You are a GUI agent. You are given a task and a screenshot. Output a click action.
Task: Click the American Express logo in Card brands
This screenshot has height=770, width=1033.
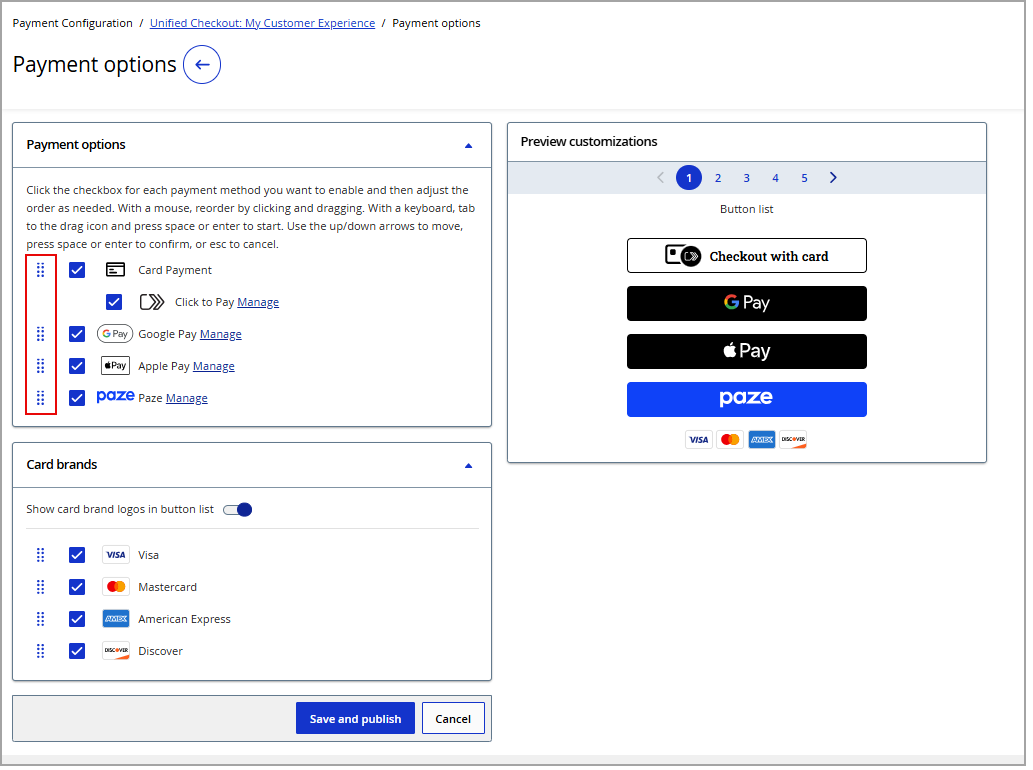pyautogui.click(x=116, y=620)
